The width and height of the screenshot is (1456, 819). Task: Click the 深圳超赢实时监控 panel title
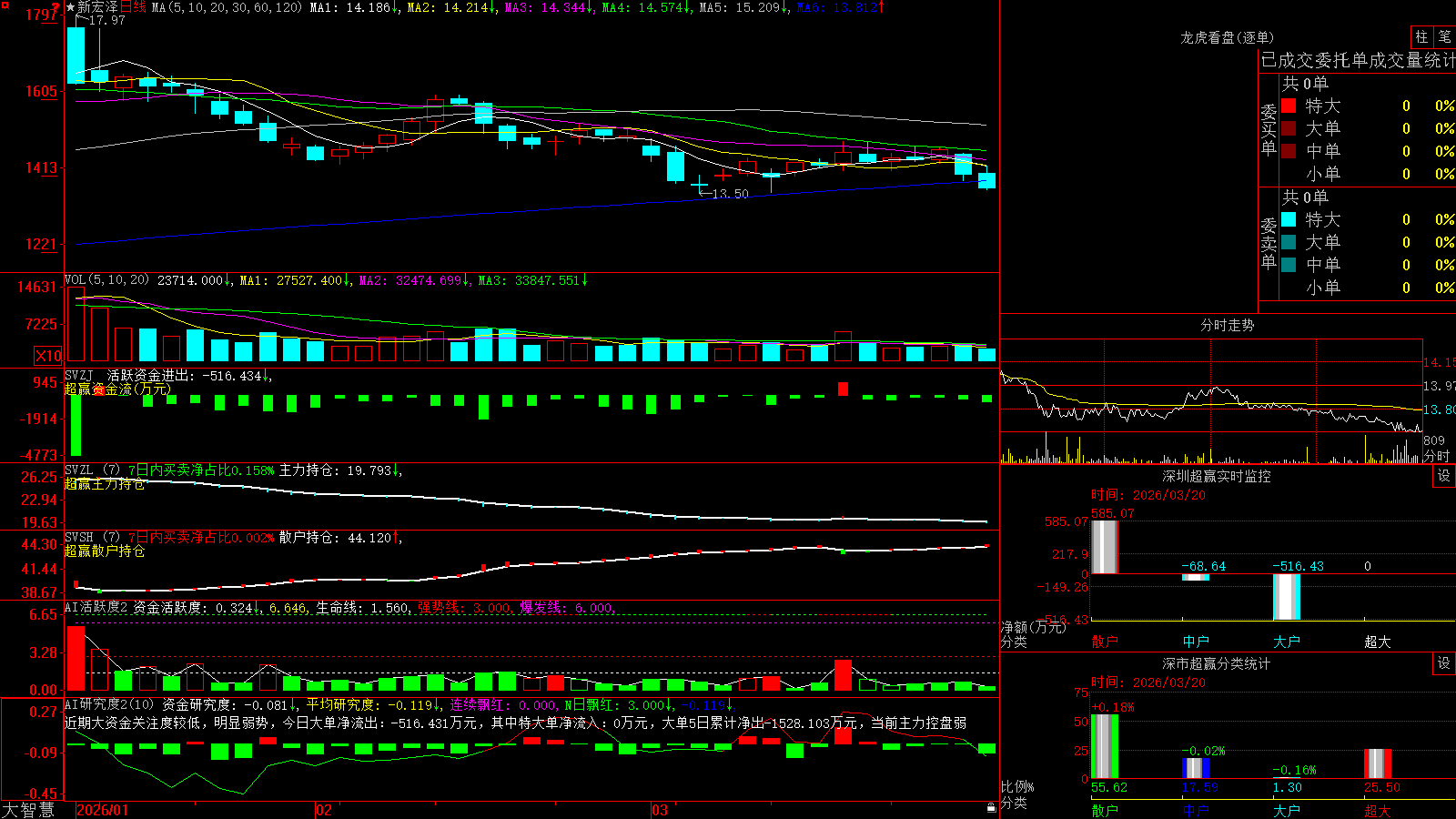(1217, 476)
